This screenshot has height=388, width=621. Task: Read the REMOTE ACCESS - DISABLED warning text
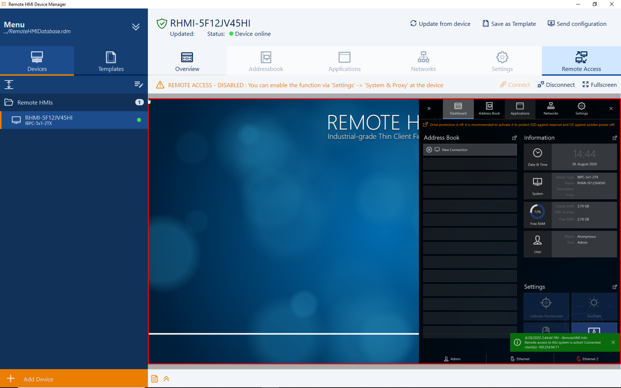[305, 85]
